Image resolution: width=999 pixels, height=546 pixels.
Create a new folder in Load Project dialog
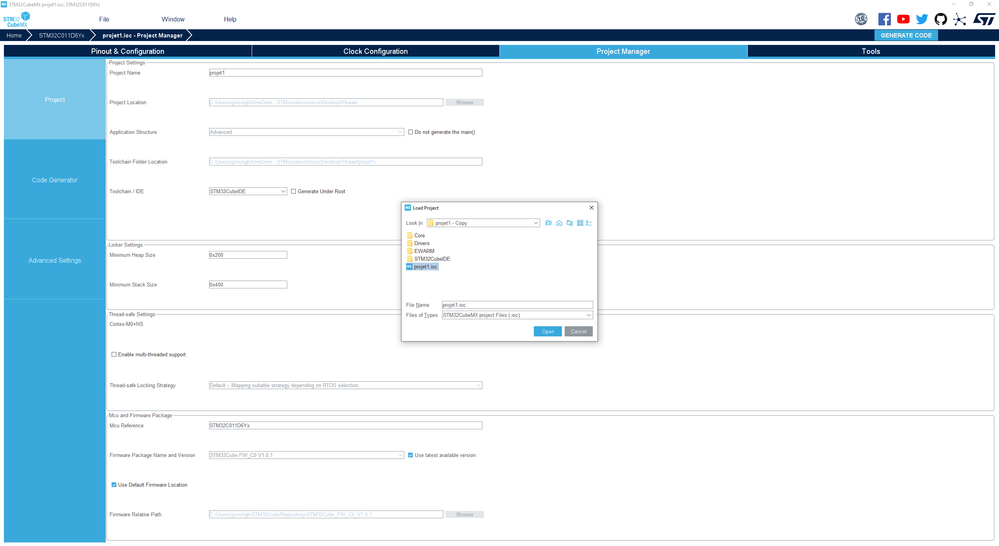point(570,223)
